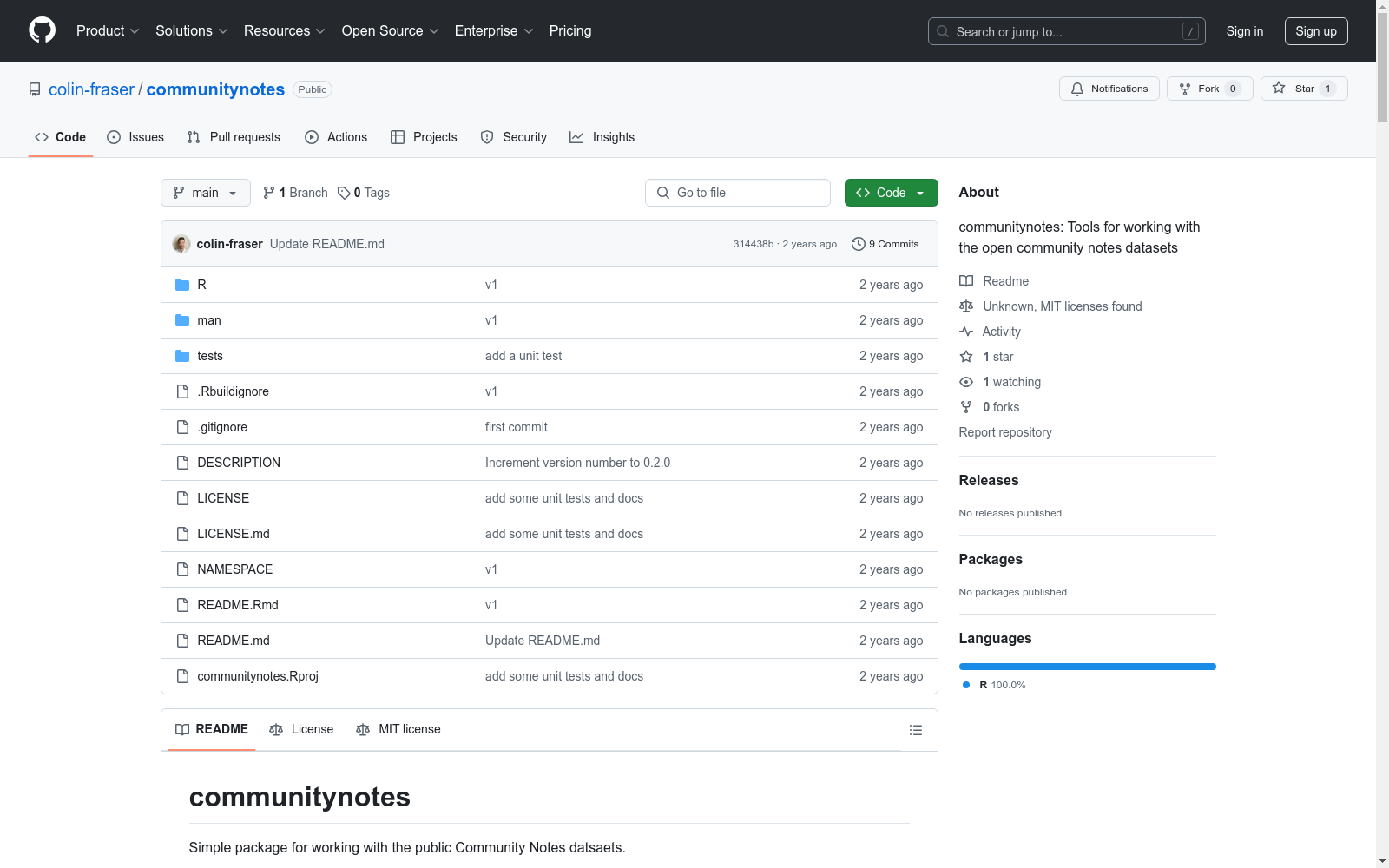The height and width of the screenshot is (868, 1389).
Task: Click the blue dot beside R 100.0%
Action: pos(966,685)
